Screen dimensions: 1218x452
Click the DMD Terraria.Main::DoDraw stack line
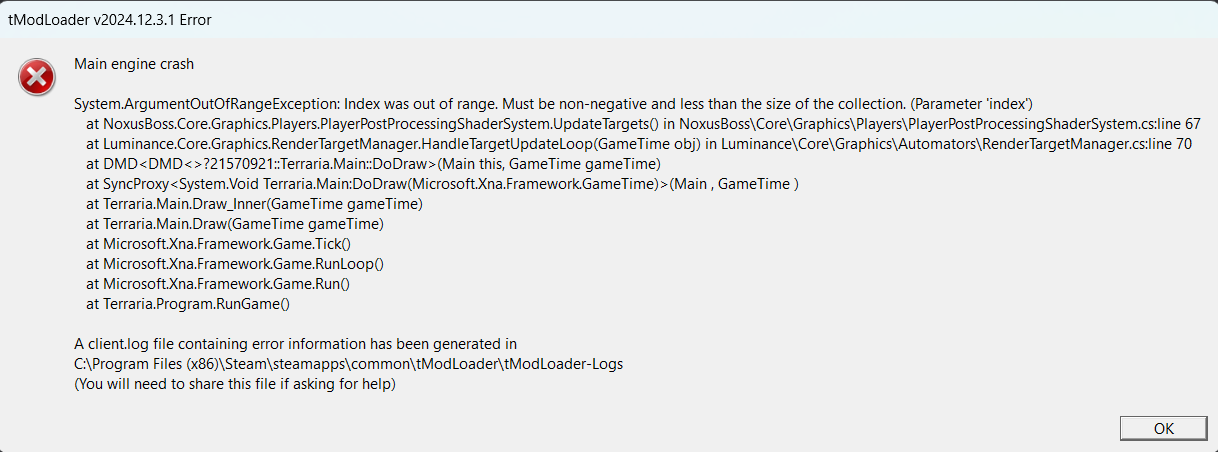(x=374, y=164)
